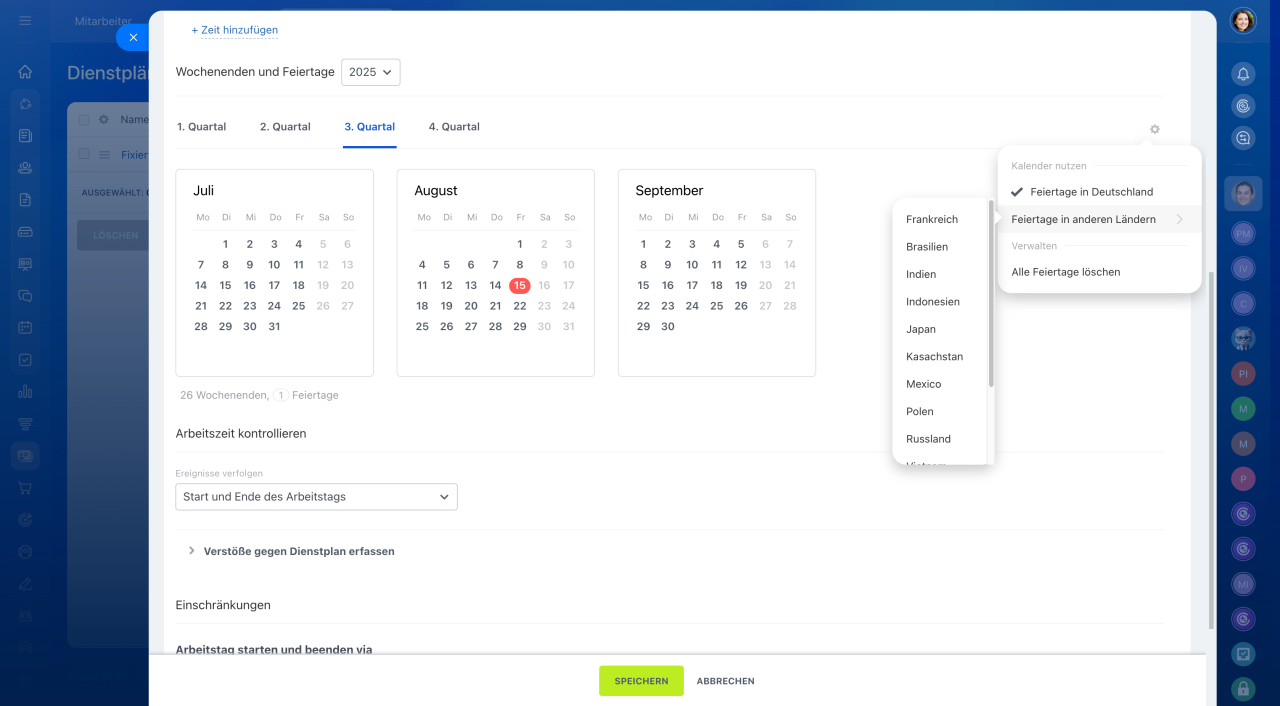Screen dimensions: 1280x706
Task: Open the notifications bell in the right bar
Action: pyautogui.click(x=1243, y=74)
